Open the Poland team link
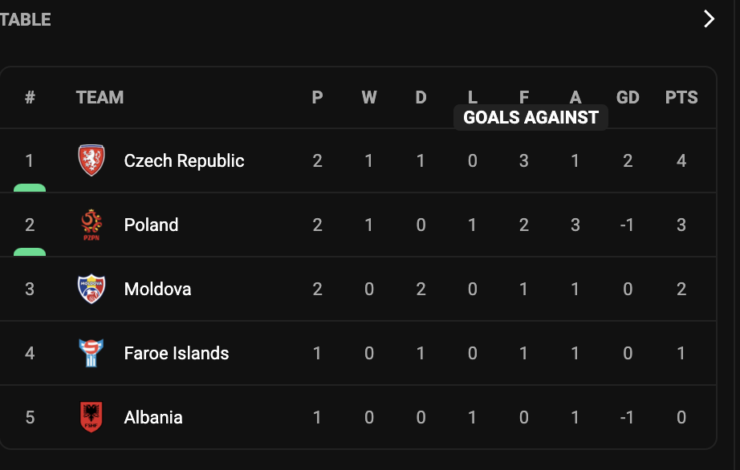 coord(151,225)
